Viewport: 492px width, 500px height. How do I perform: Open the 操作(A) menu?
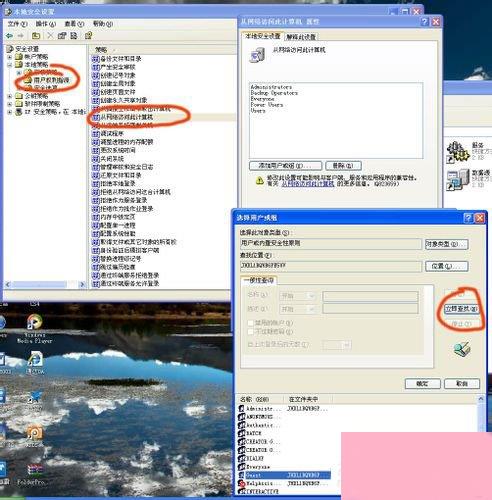pos(46,24)
